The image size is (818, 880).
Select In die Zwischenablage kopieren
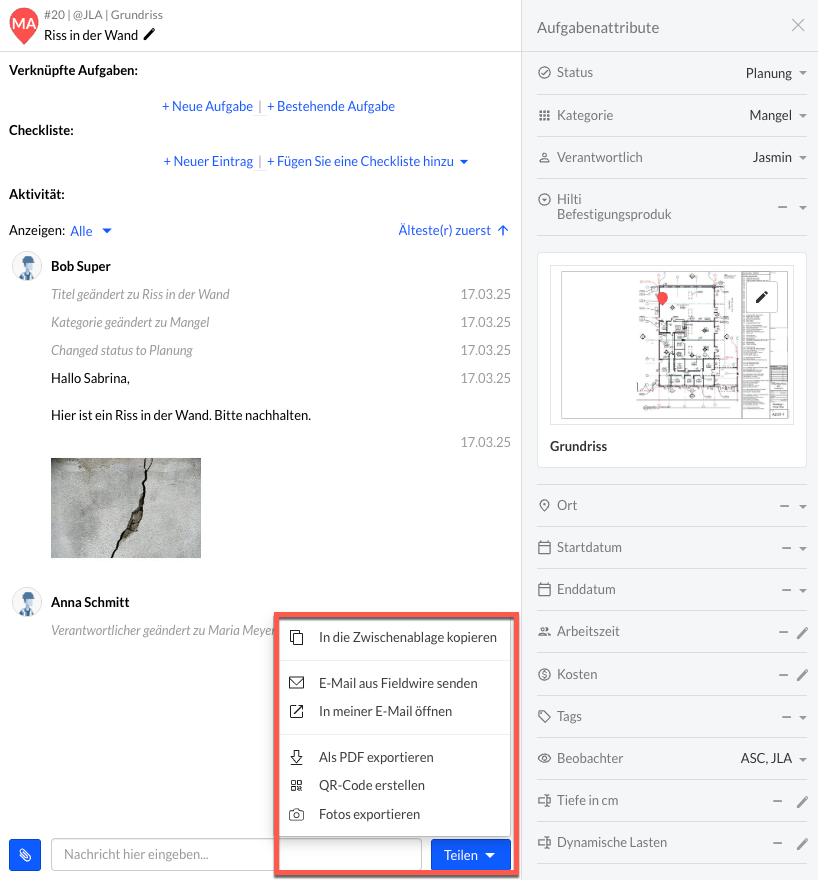[407, 638]
